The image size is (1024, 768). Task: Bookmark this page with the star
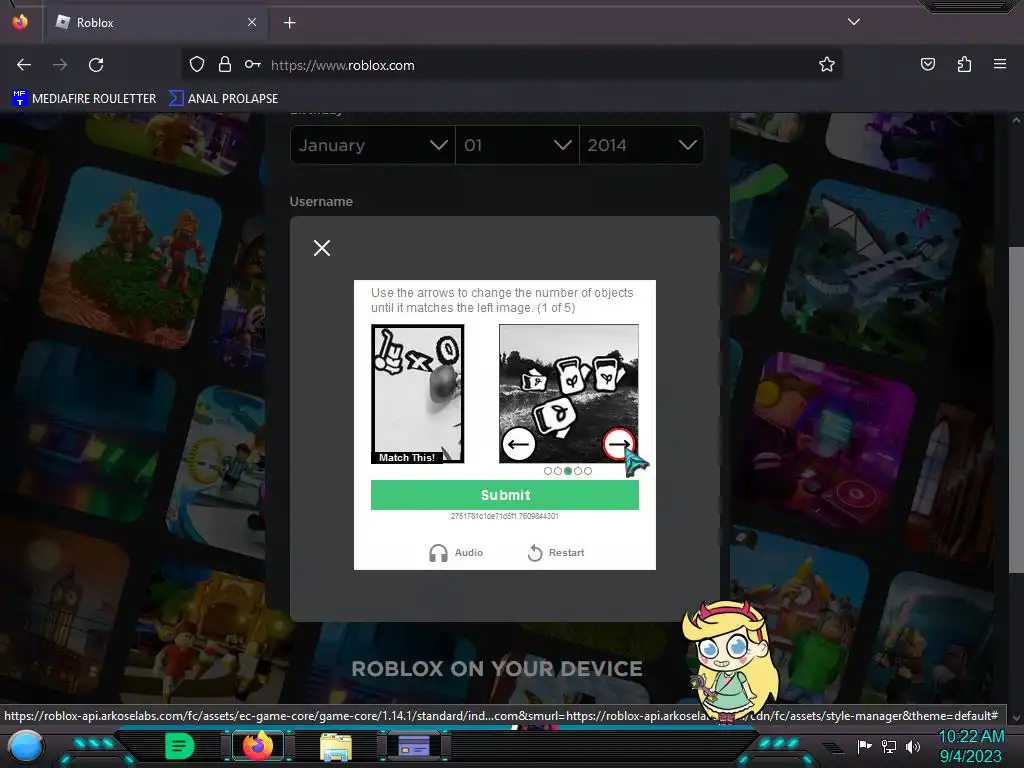click(x=827, y=65)
